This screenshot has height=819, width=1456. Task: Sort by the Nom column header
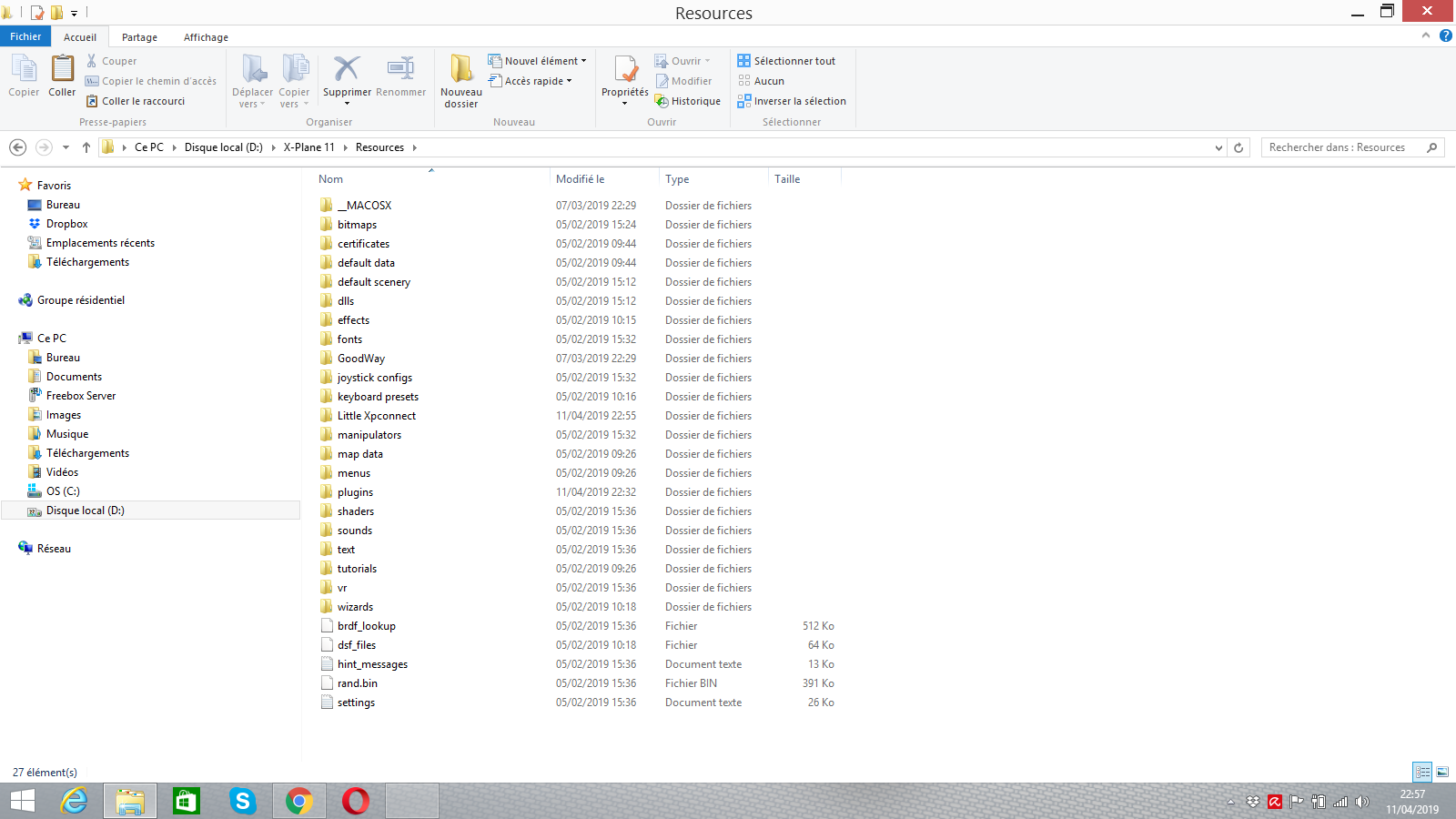[331, 179]
